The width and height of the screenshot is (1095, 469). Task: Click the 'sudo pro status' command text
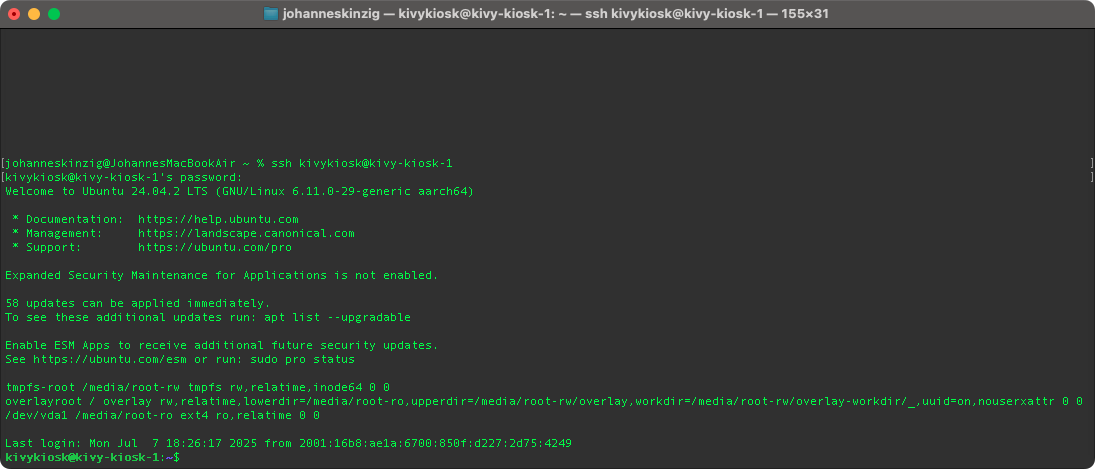click(302, 359)
